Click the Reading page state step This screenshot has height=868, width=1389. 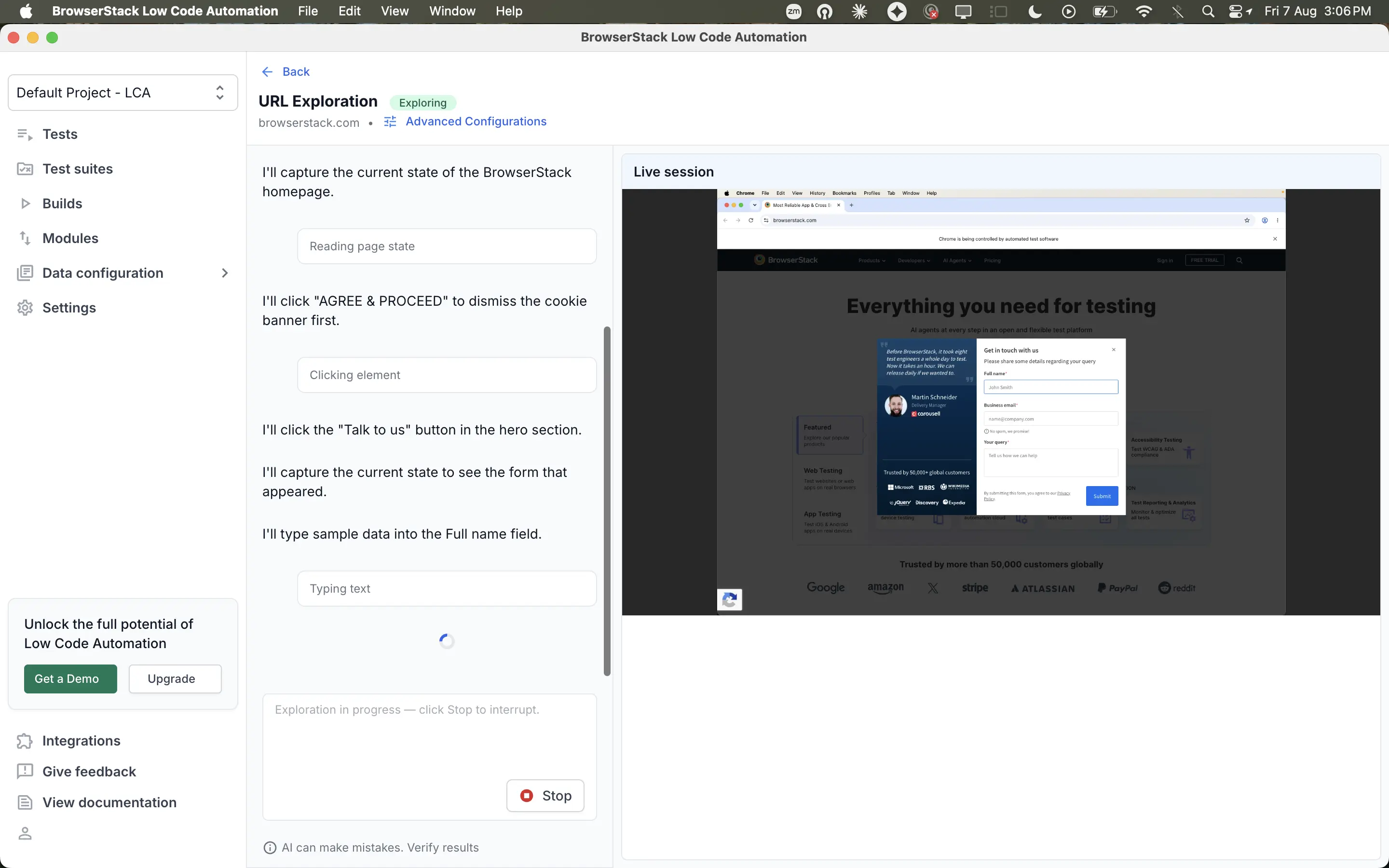447,246
